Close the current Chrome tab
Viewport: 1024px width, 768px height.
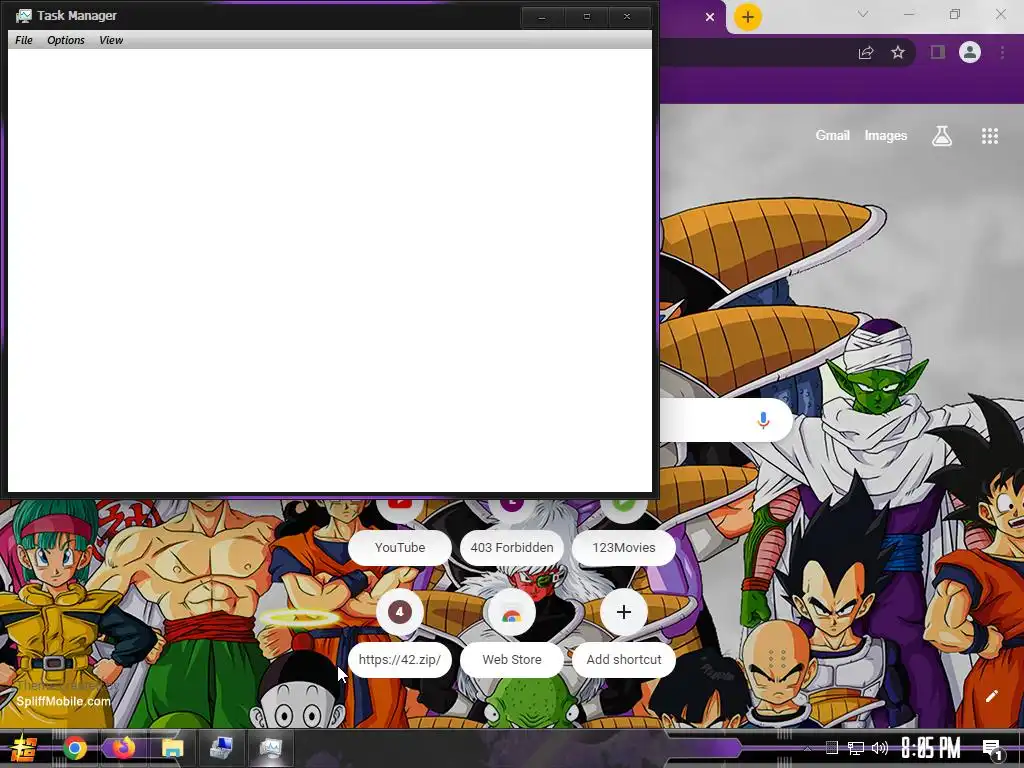pos(710,17)
